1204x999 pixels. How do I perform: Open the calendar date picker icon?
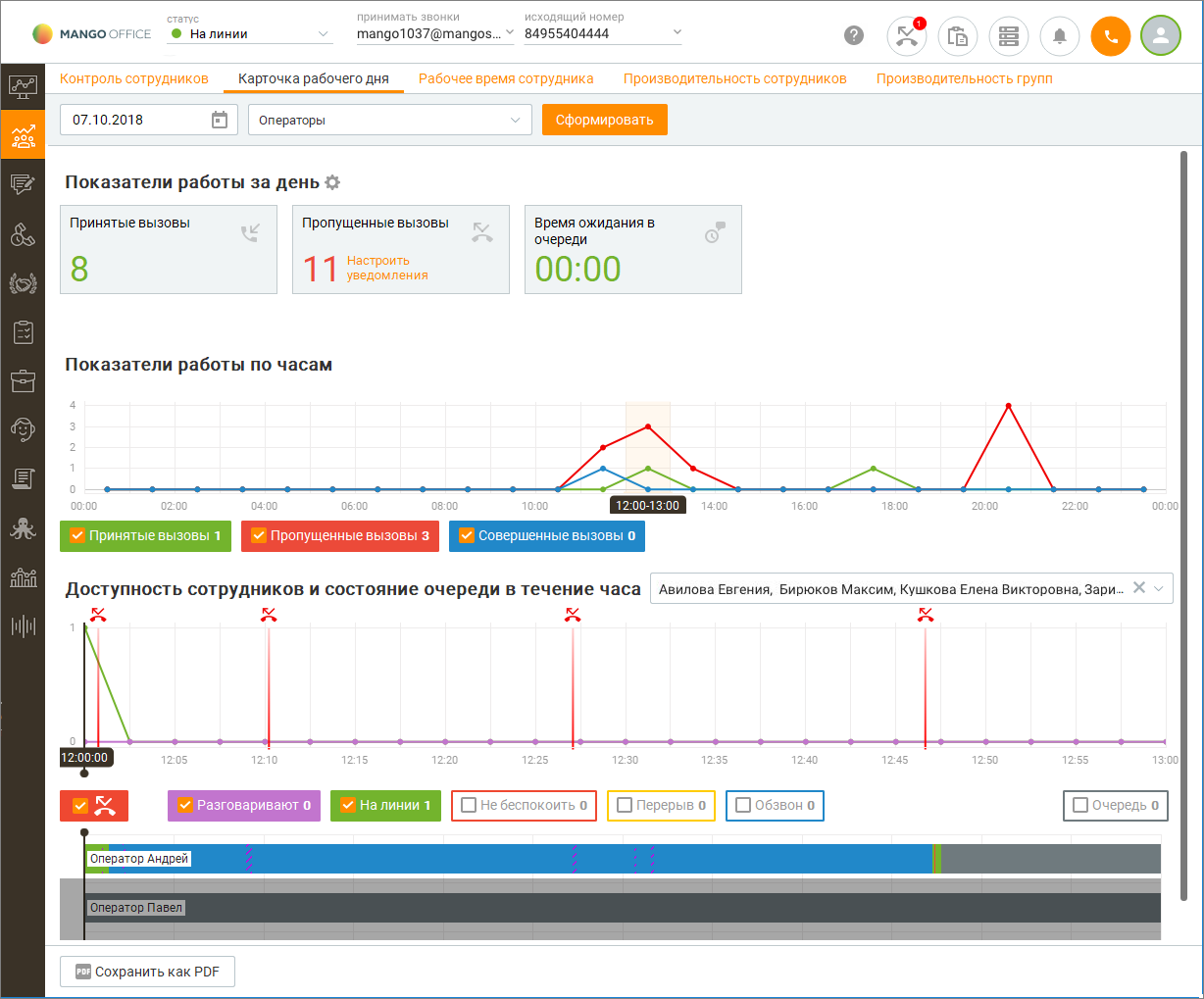220,120
